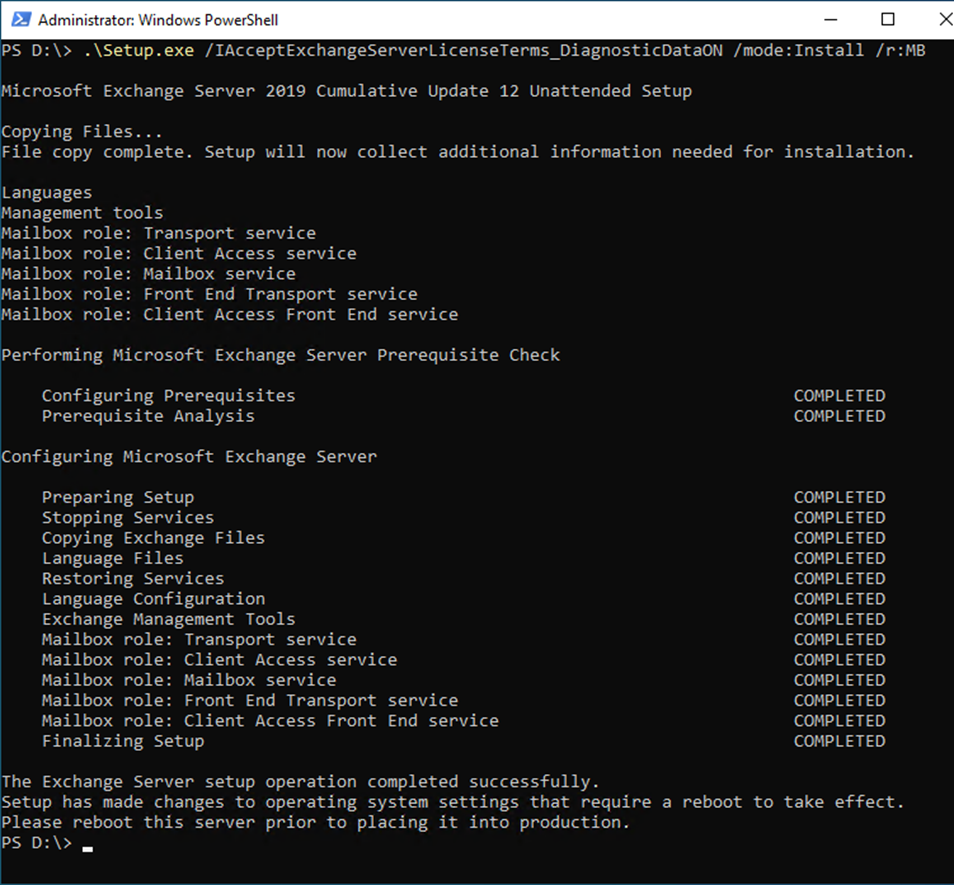The height and width of the screenshot is (885, 954).
Task: Click COMPLETED status for Prerequisite Analysis
Action: [840, 416]
